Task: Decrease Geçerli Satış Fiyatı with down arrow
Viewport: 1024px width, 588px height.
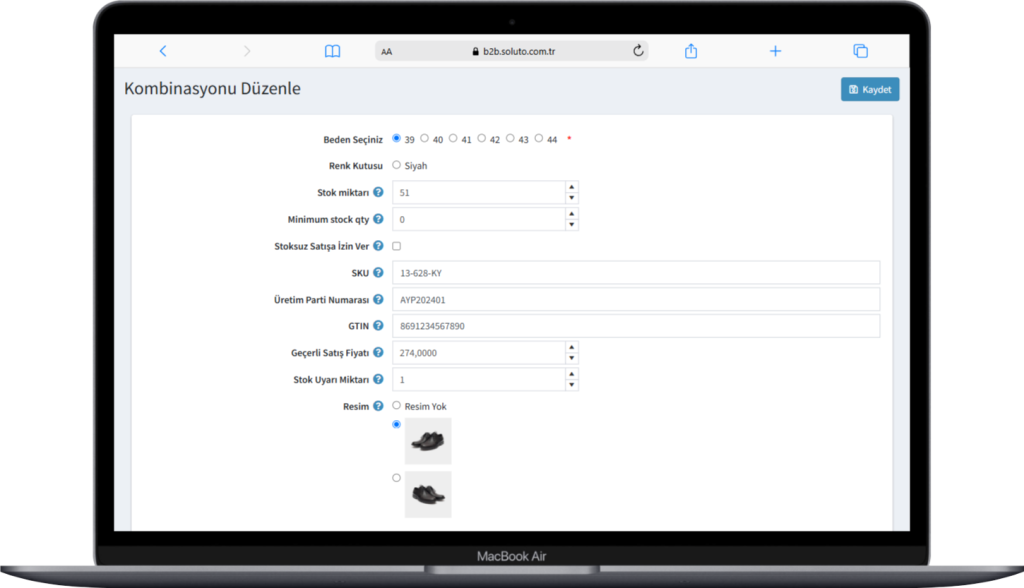Action: (571, 358)
